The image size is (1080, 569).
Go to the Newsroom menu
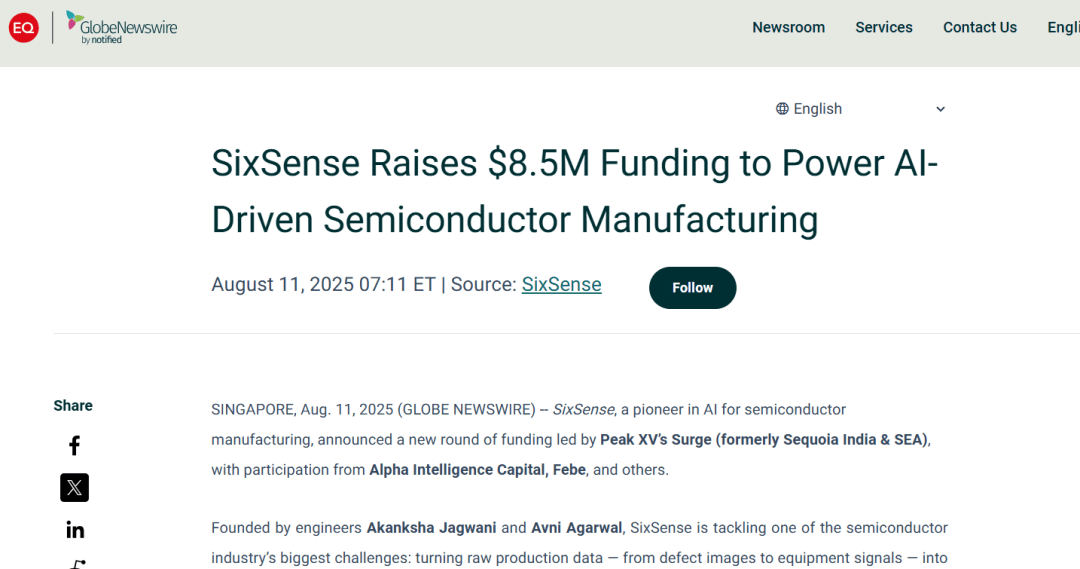pos(788,28)
